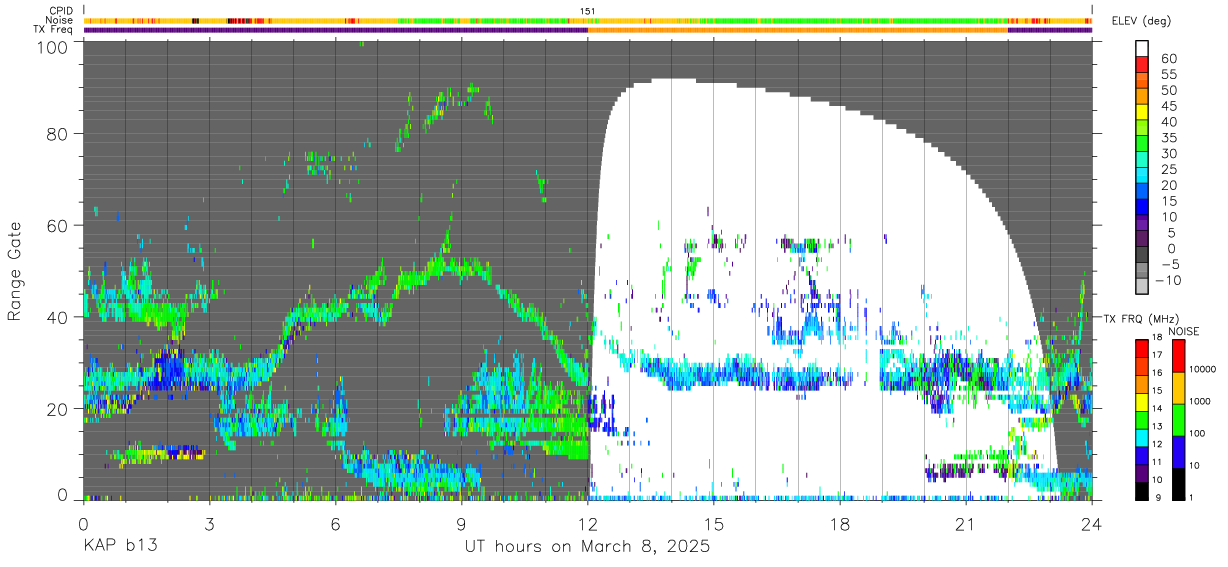1228x567 pixels.
Task: Click the 18 tick on UT hours axis
Action: coord(839,523)
